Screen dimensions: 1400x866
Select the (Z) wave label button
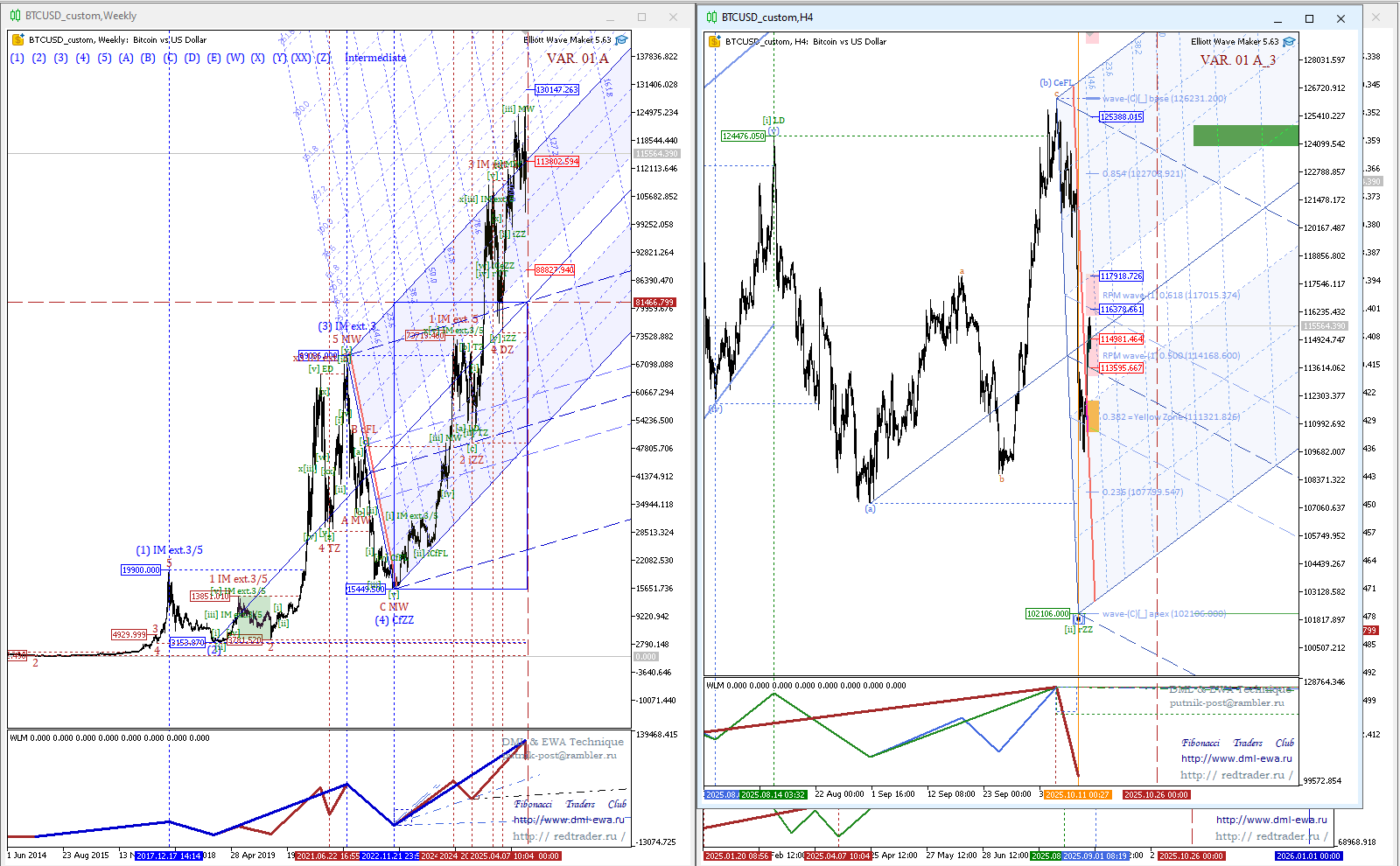[x=324, y=58]
